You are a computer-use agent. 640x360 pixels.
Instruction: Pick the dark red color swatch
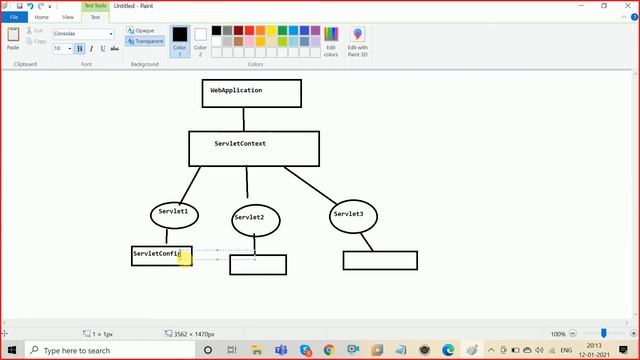[238, 30]
